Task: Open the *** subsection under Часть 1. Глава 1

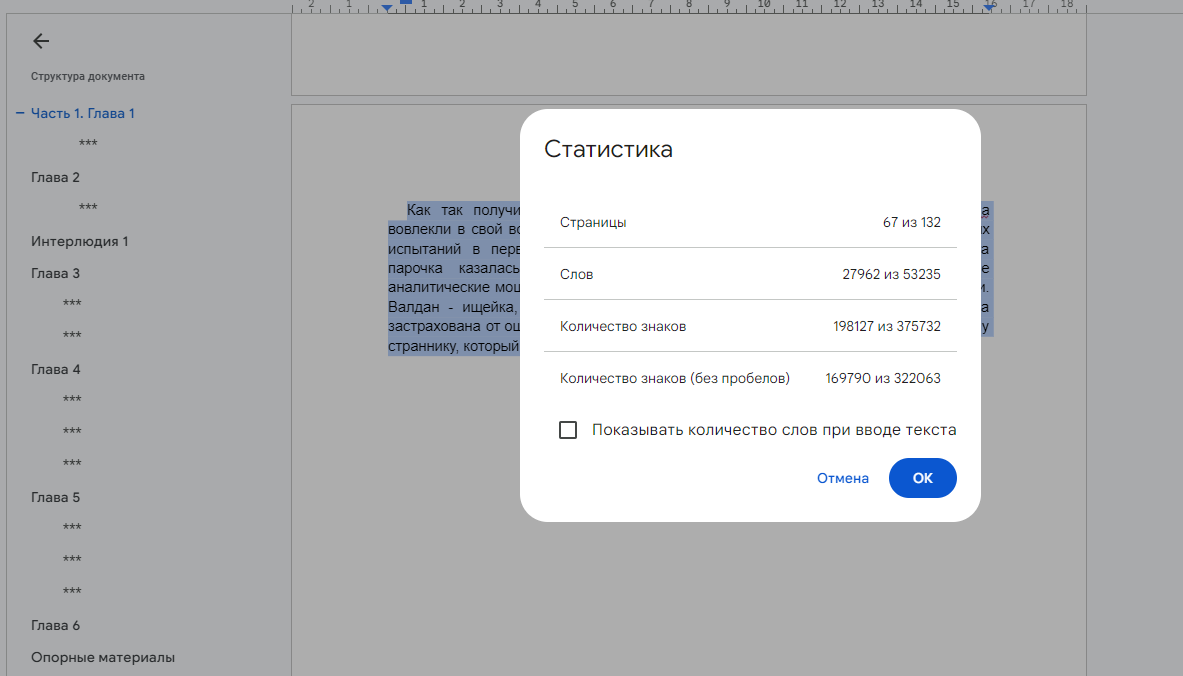Action: click(88, 145)
